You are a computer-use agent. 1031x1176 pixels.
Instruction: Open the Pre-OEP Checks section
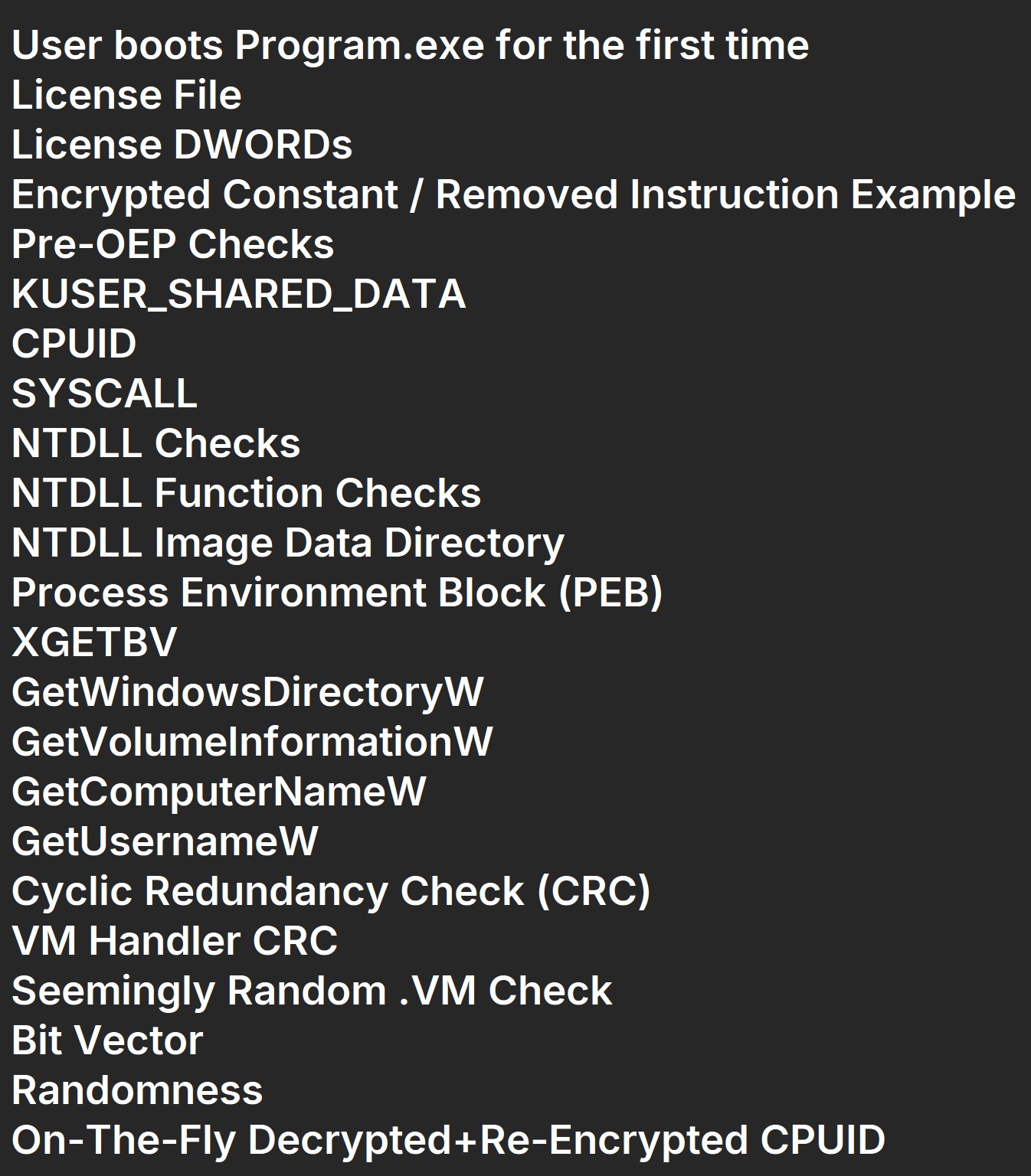click(x=173, y=244)
